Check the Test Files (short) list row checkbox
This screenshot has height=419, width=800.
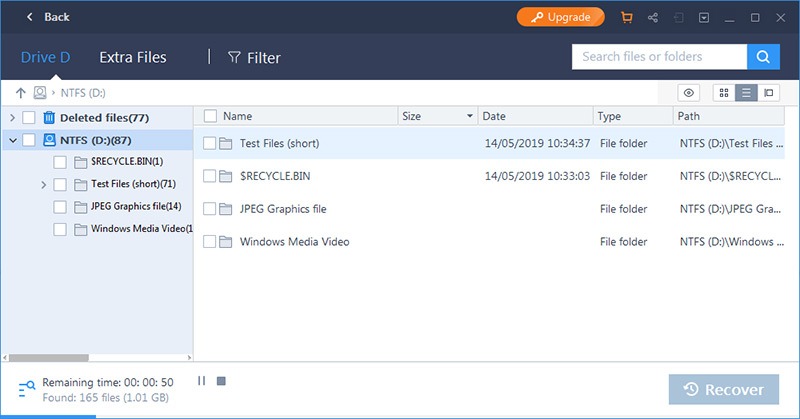tap(209, 143)
